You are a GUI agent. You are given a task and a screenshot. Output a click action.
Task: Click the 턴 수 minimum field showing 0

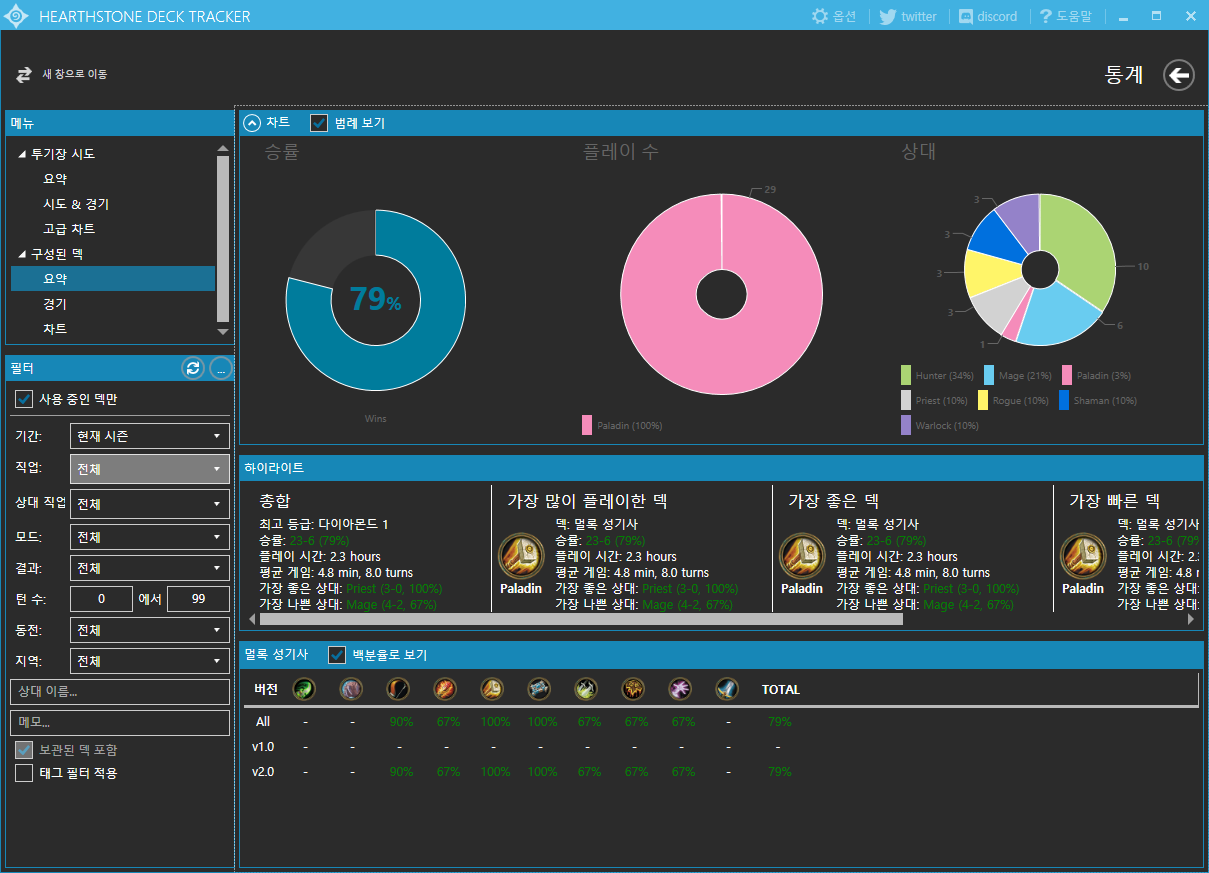[102, 599]
